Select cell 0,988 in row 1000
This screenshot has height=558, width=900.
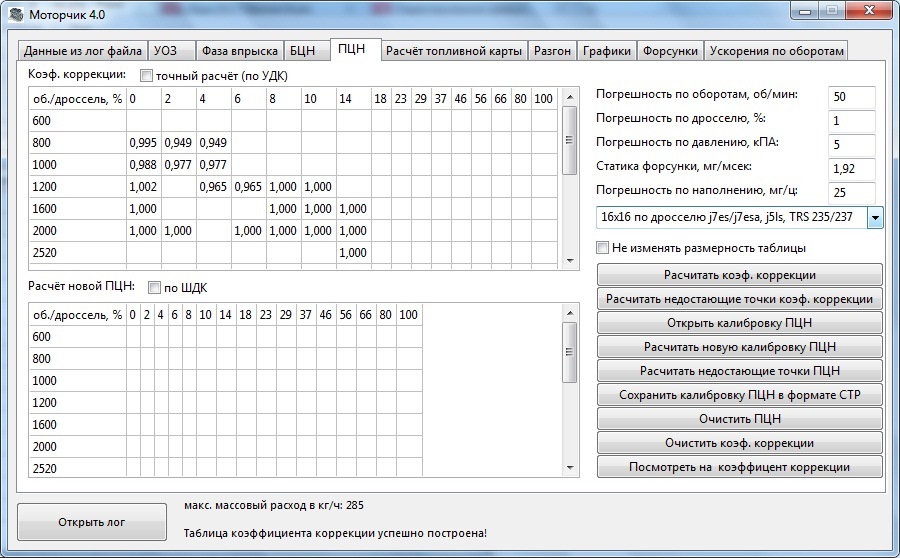[143, 165]
